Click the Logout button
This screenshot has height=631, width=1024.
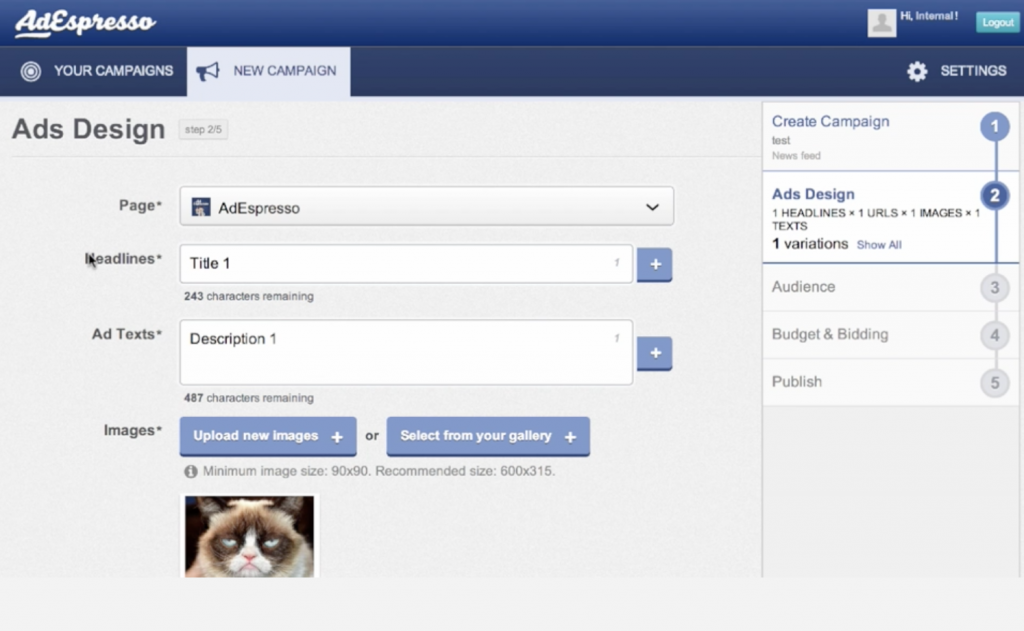click(x=997, y=22)
